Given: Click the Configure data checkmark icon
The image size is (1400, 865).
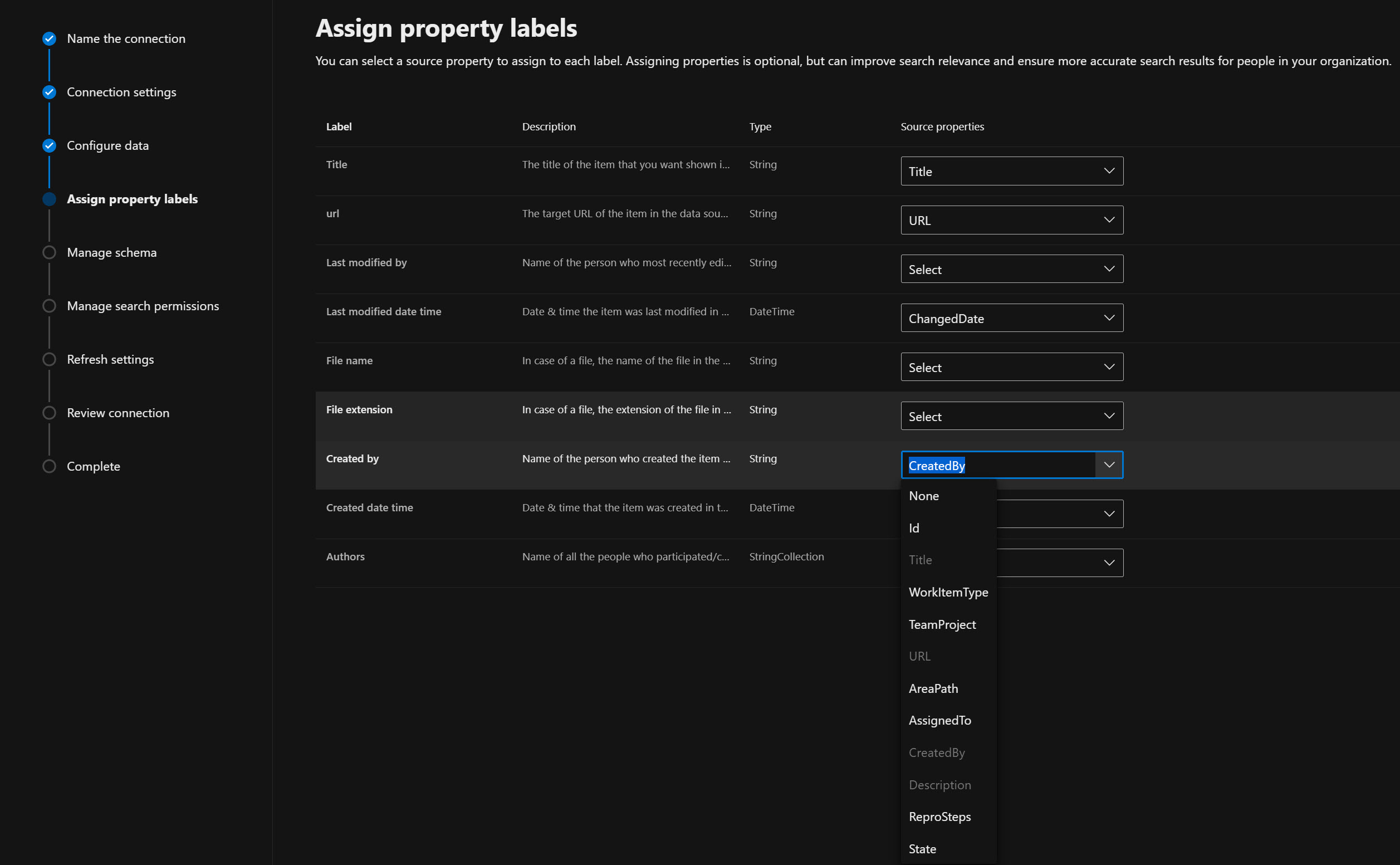Looking at the screenshot, I should [49, 146].
